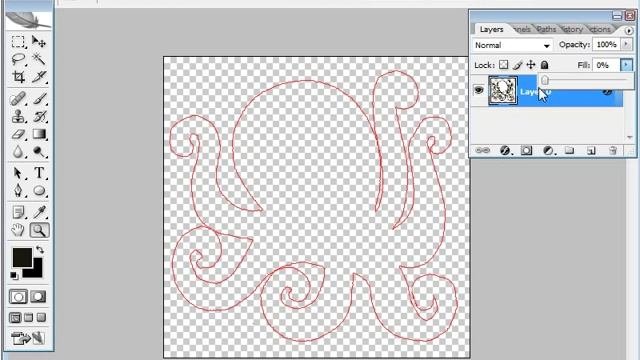The width and height of the screenshot is (640, 360).
Task: Jump to ImageReady
Action: pyautogui.click(x=28, y=338)
